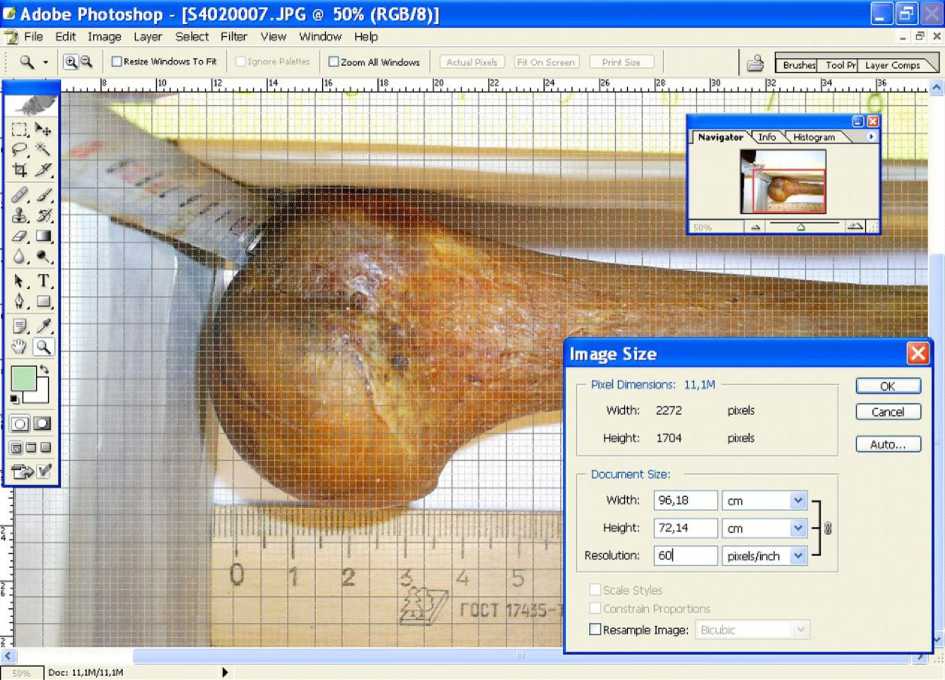The image size is (945, 680).
Task: Select the Move tool
Action: (x=43, y=129)
